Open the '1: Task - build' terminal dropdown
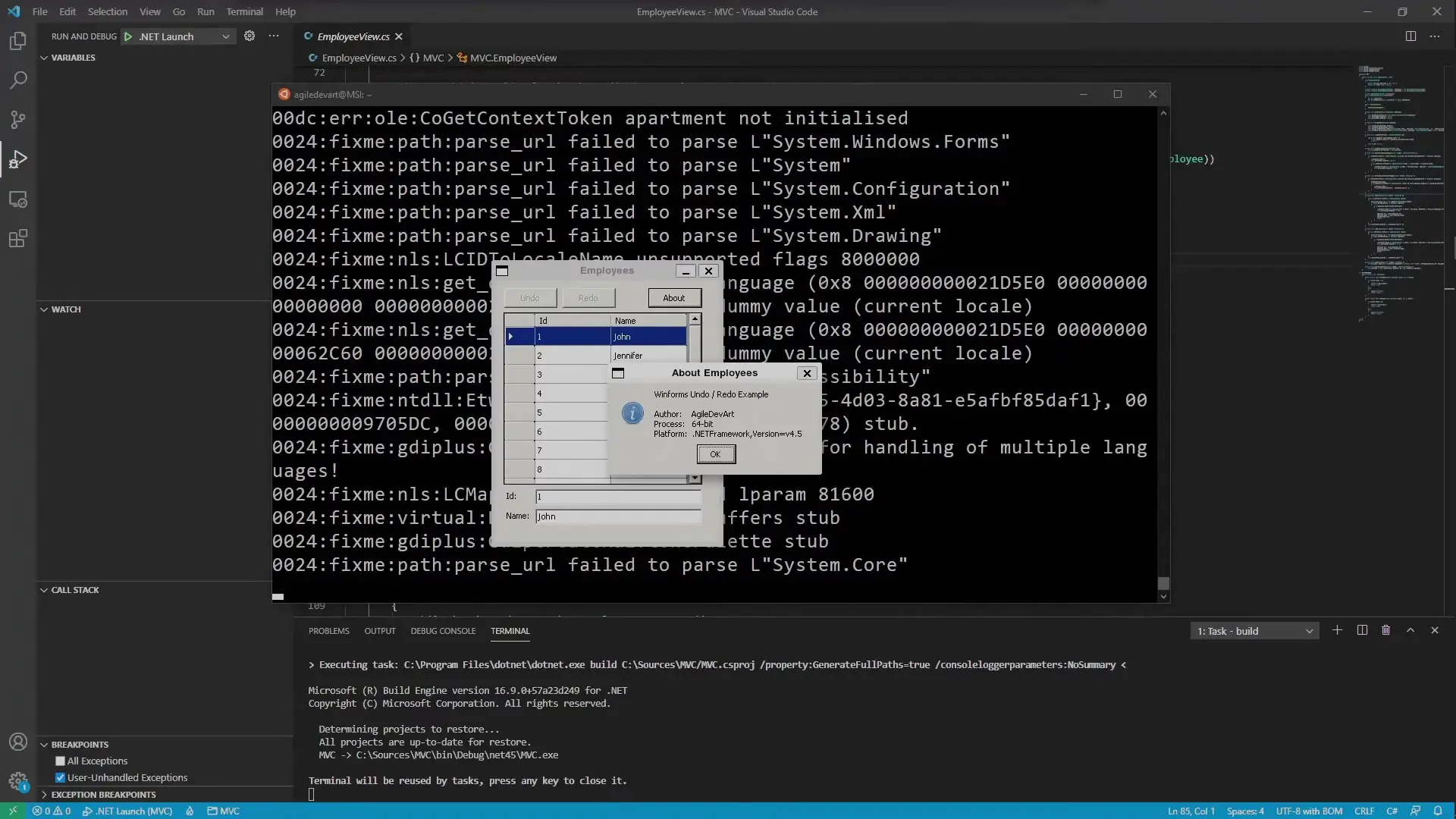Viewport: 1456px width, 819px height. click(1254, 631)
